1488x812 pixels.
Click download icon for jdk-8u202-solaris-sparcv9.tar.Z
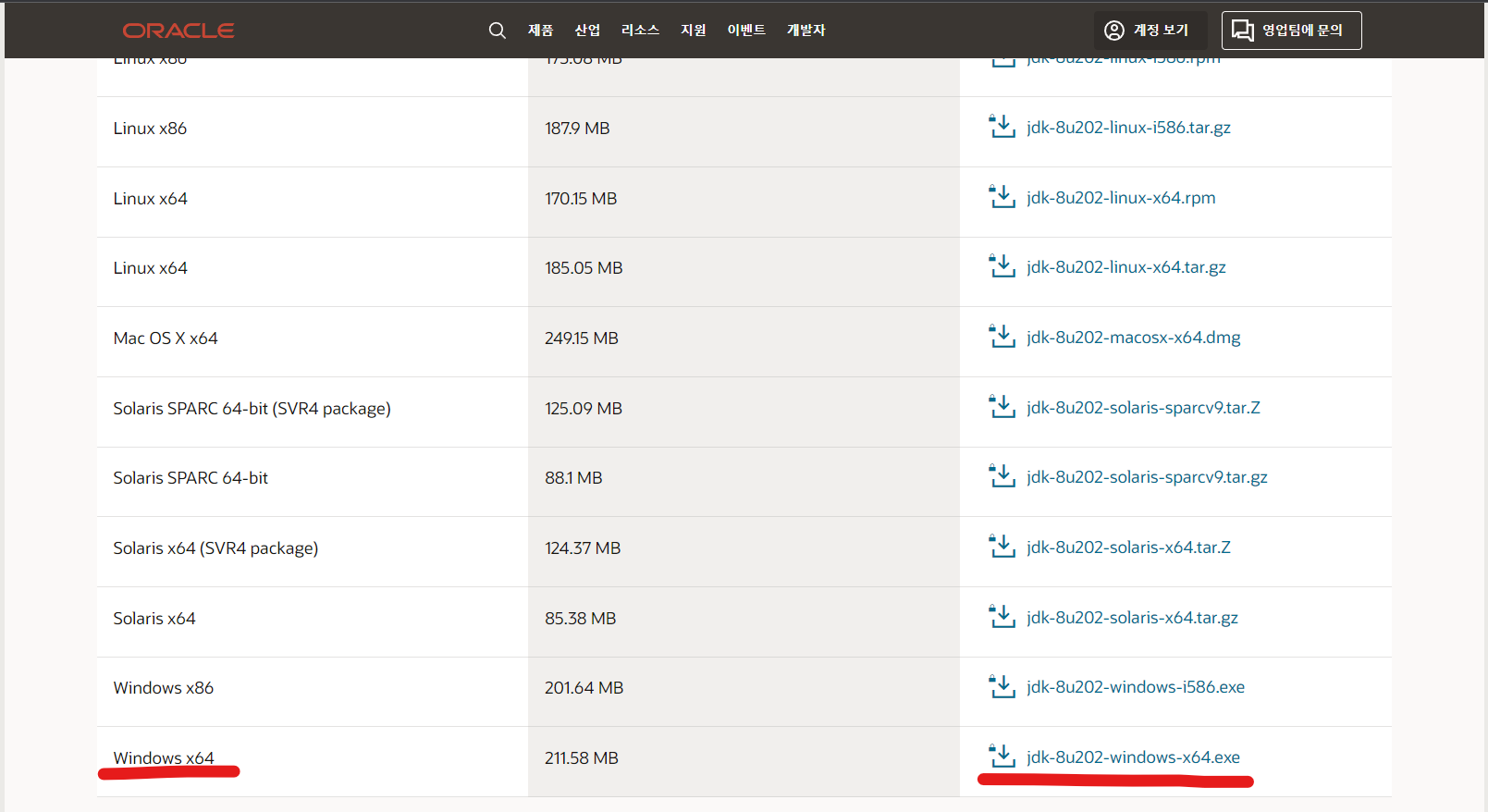pyautogui.click(x=1002, y=407)
